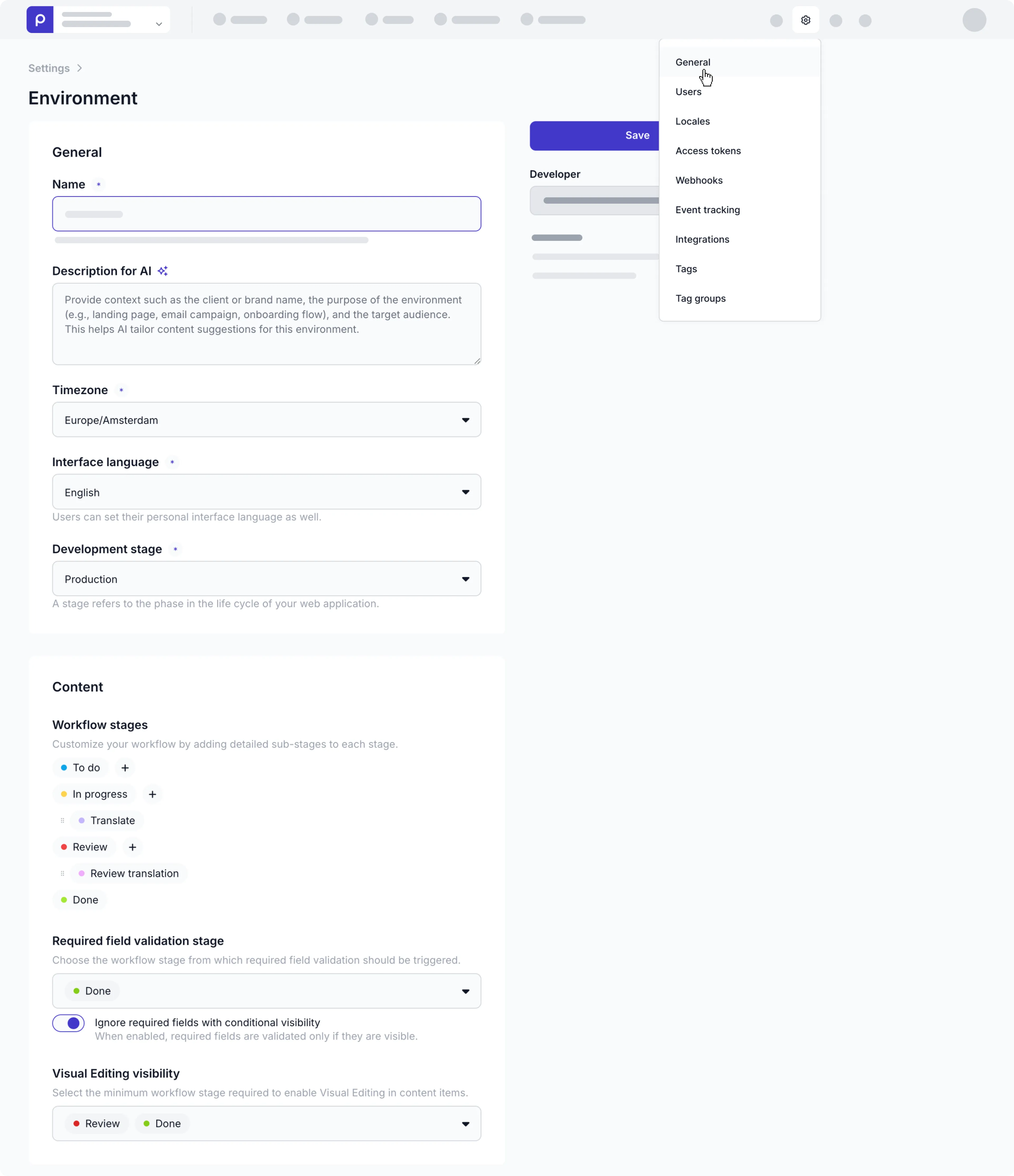Add sub-stage to To do stage
Image resolution: width=1014 pixels, height=1176 pixels.
pyautogui.click(x=125, y=767)
